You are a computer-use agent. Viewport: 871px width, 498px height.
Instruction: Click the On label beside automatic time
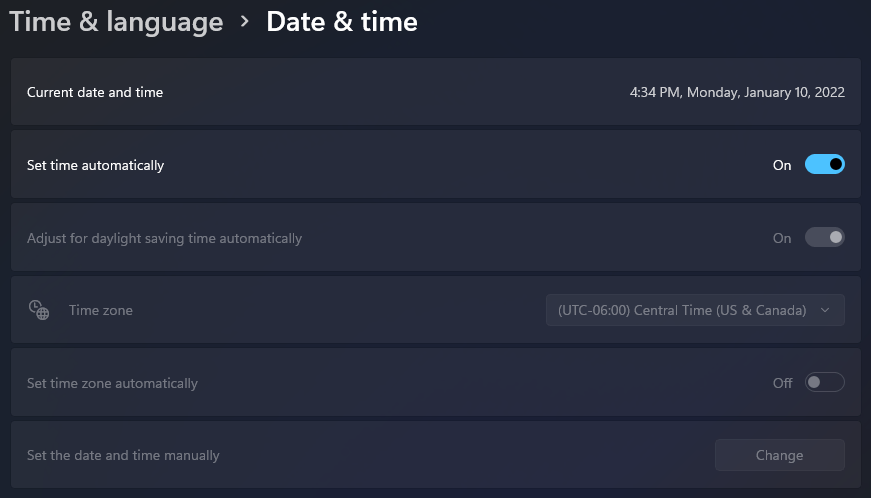click(x=782, y=165)
